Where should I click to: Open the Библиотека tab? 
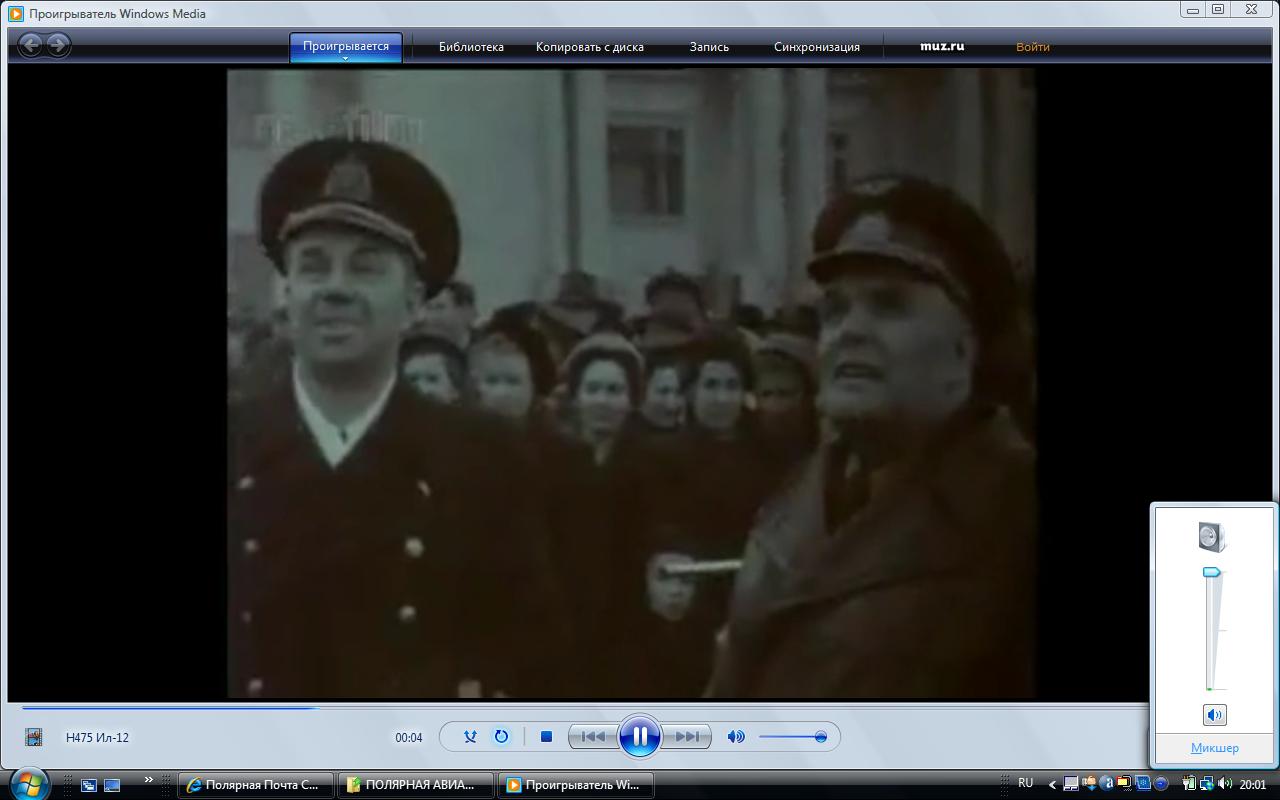pos(471,47)
